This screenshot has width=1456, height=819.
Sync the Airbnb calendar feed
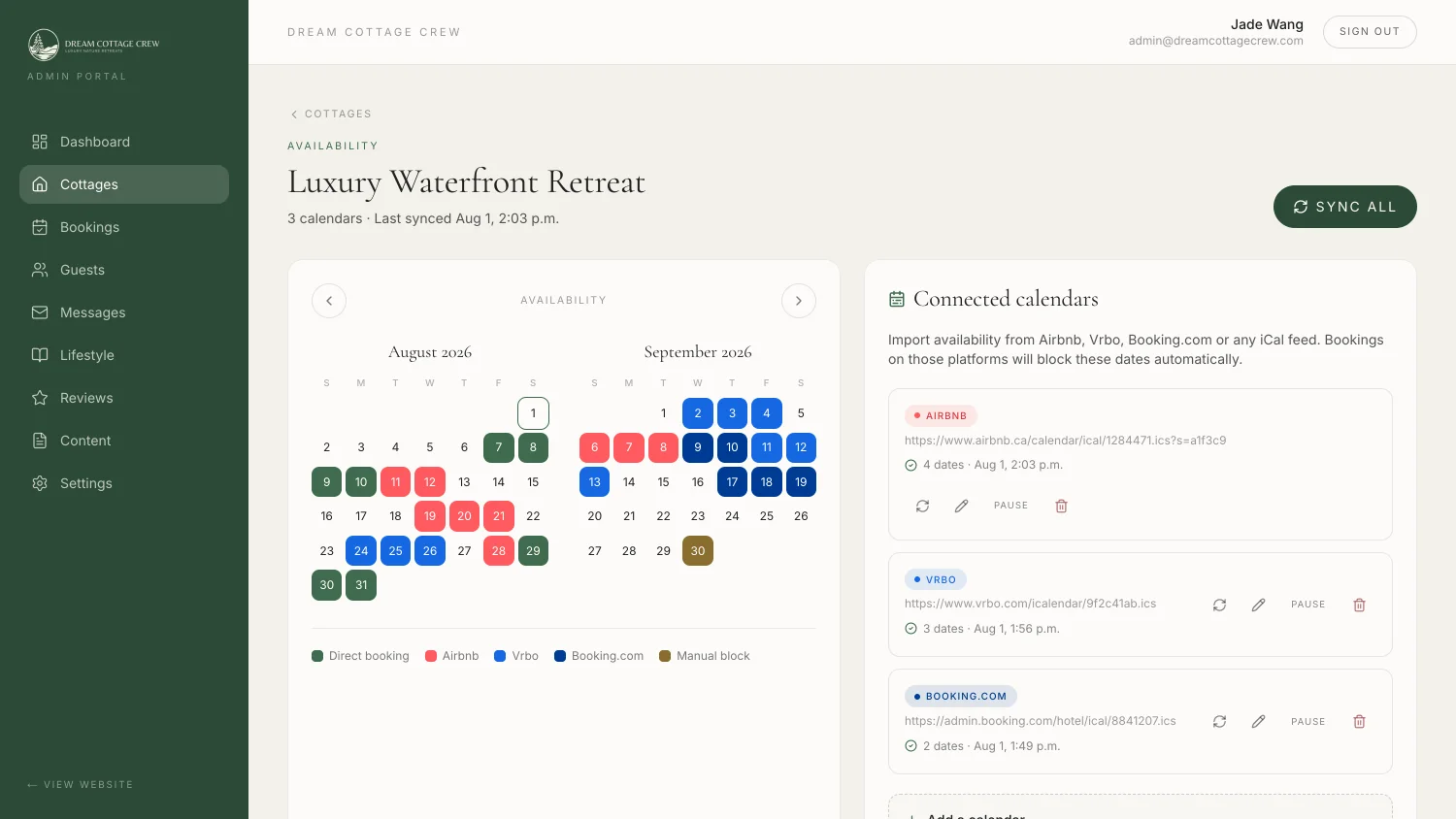point(922,506)
